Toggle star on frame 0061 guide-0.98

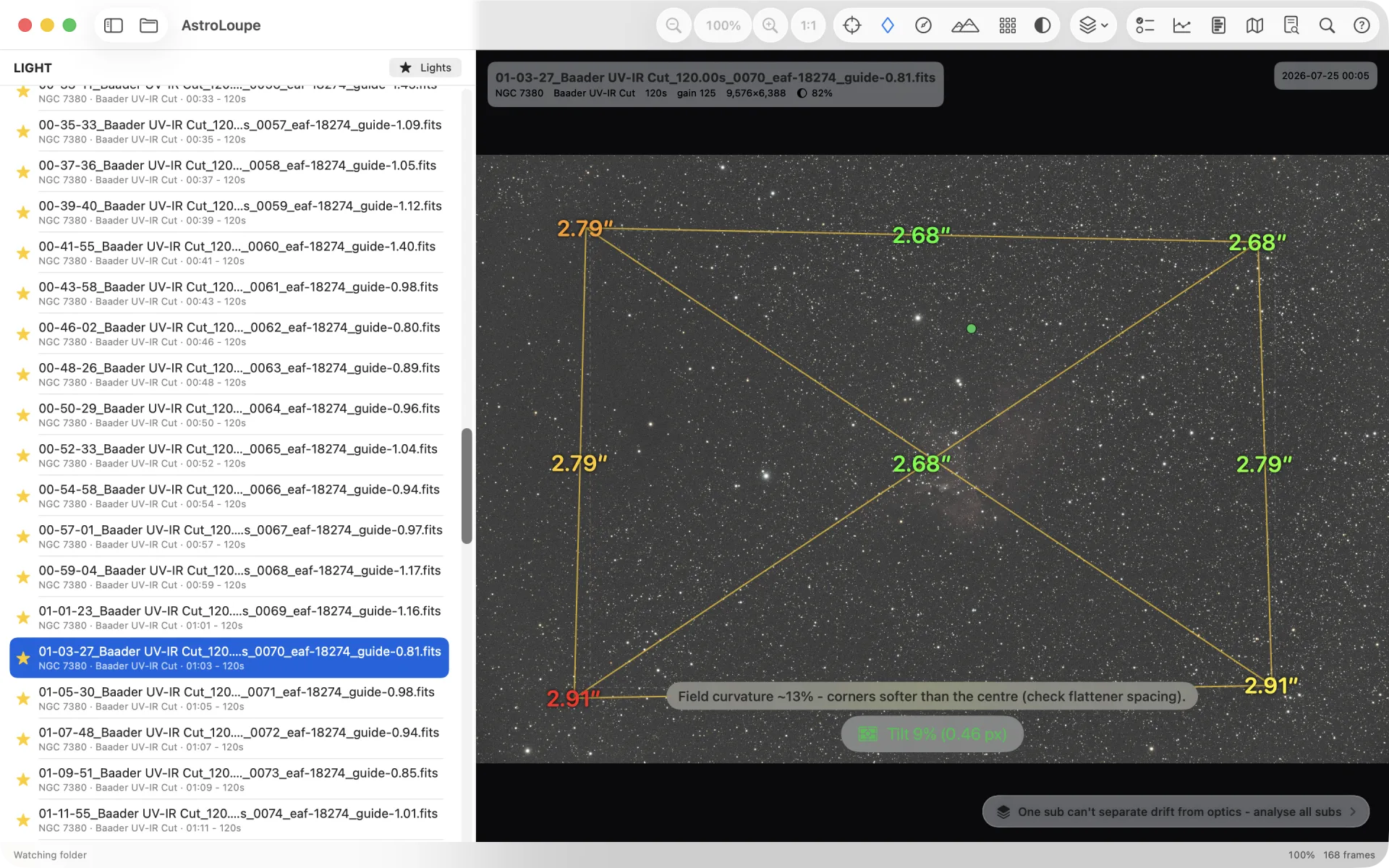pos(23,293)
